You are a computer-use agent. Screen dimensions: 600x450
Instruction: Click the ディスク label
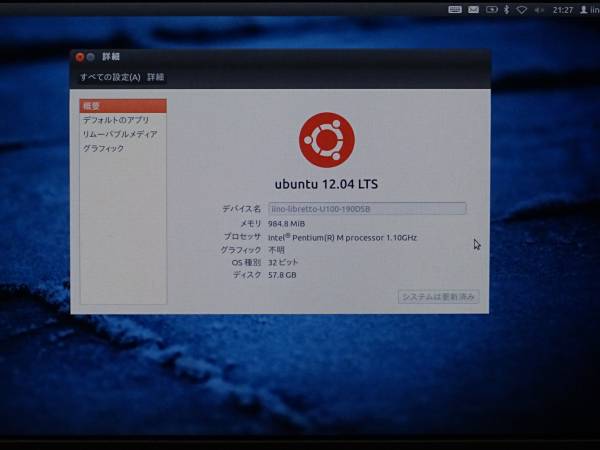point(247,275)
